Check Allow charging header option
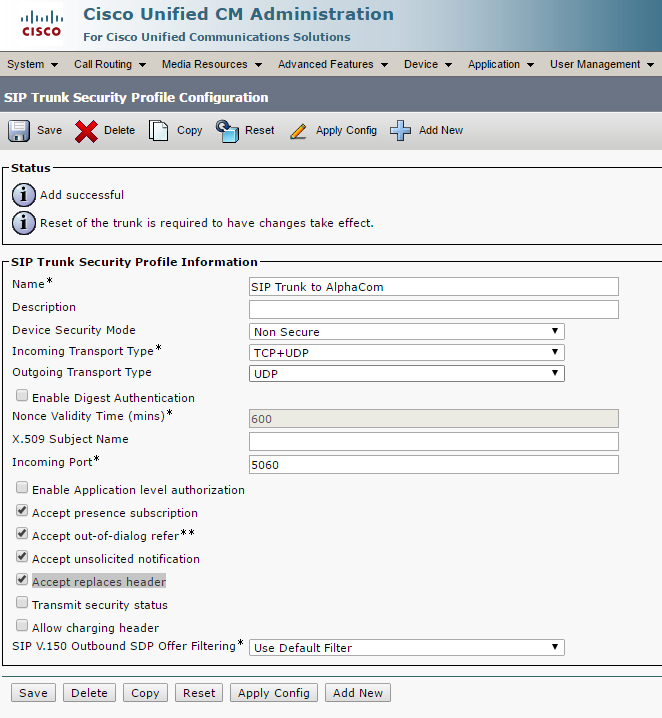This screenshot has width=662, height=718. [x=22, y=625]
